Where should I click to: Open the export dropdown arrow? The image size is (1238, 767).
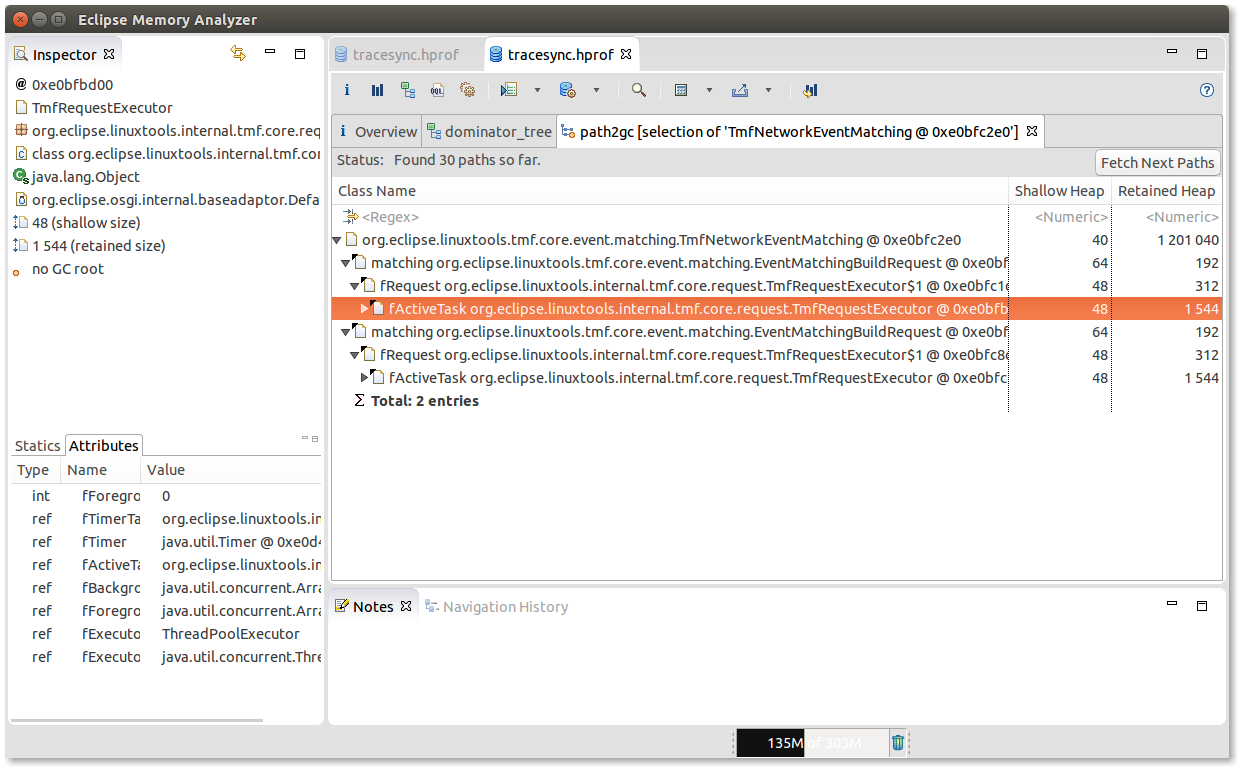(768, 90)
